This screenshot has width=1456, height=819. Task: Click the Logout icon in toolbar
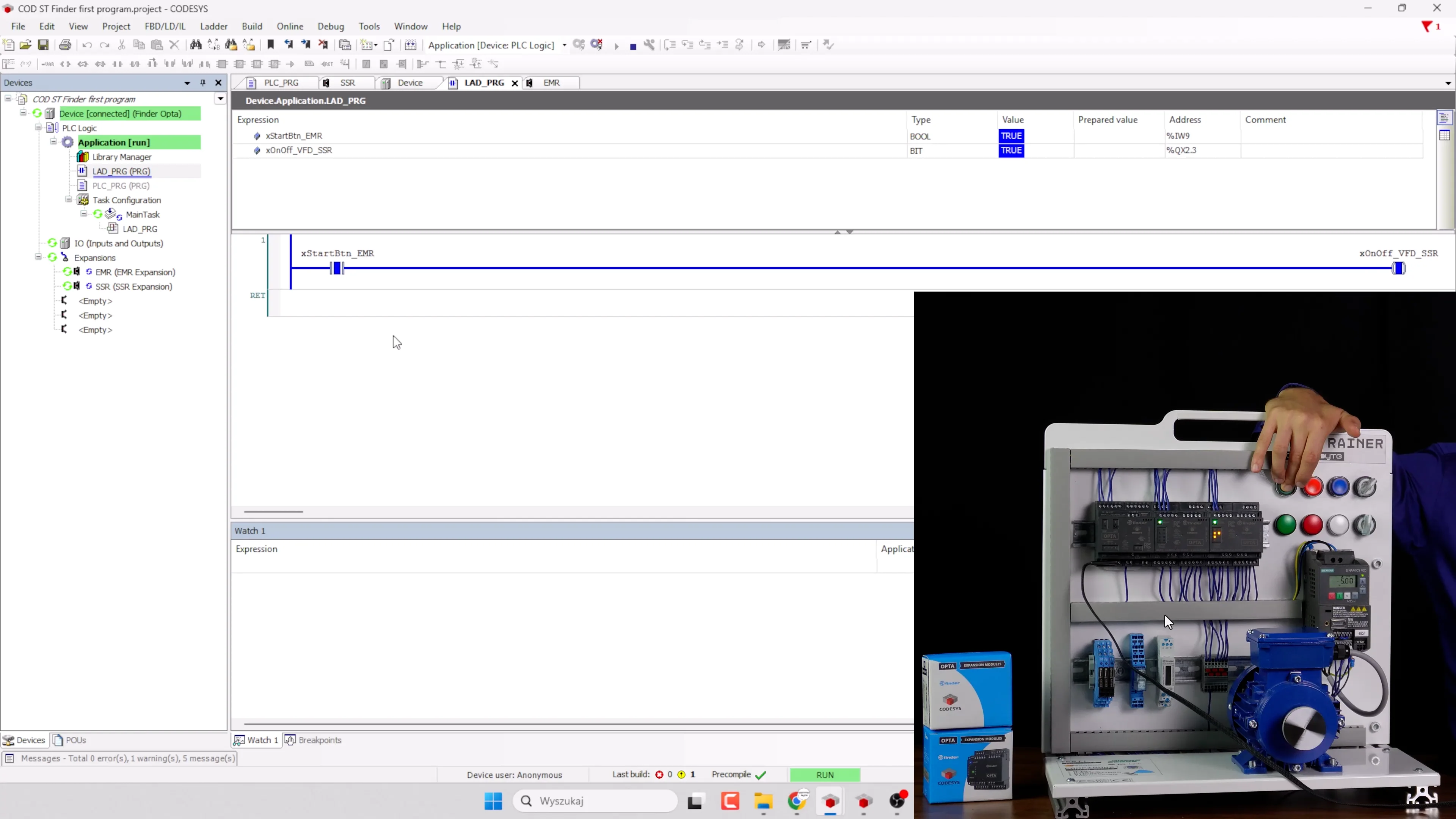596,45
